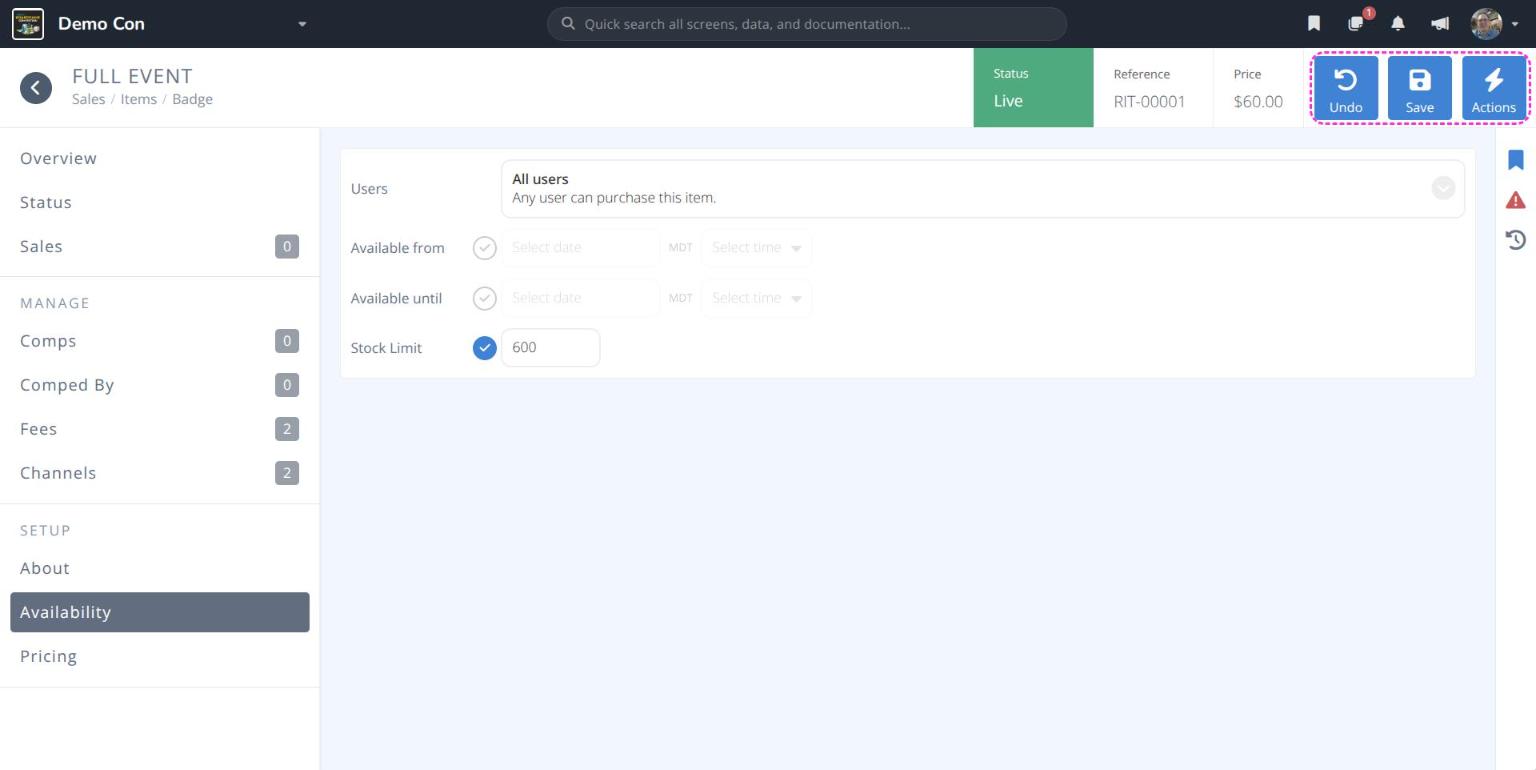Enable the Available from toggle

pyautogui.click(x=484, y=248)
